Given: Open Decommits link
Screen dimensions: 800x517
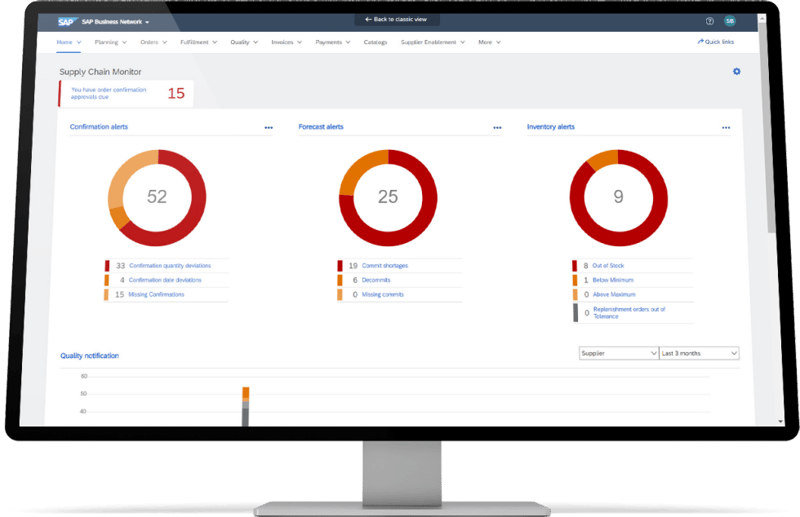Looking at the screenshot, I should click(x=376, y=280).
